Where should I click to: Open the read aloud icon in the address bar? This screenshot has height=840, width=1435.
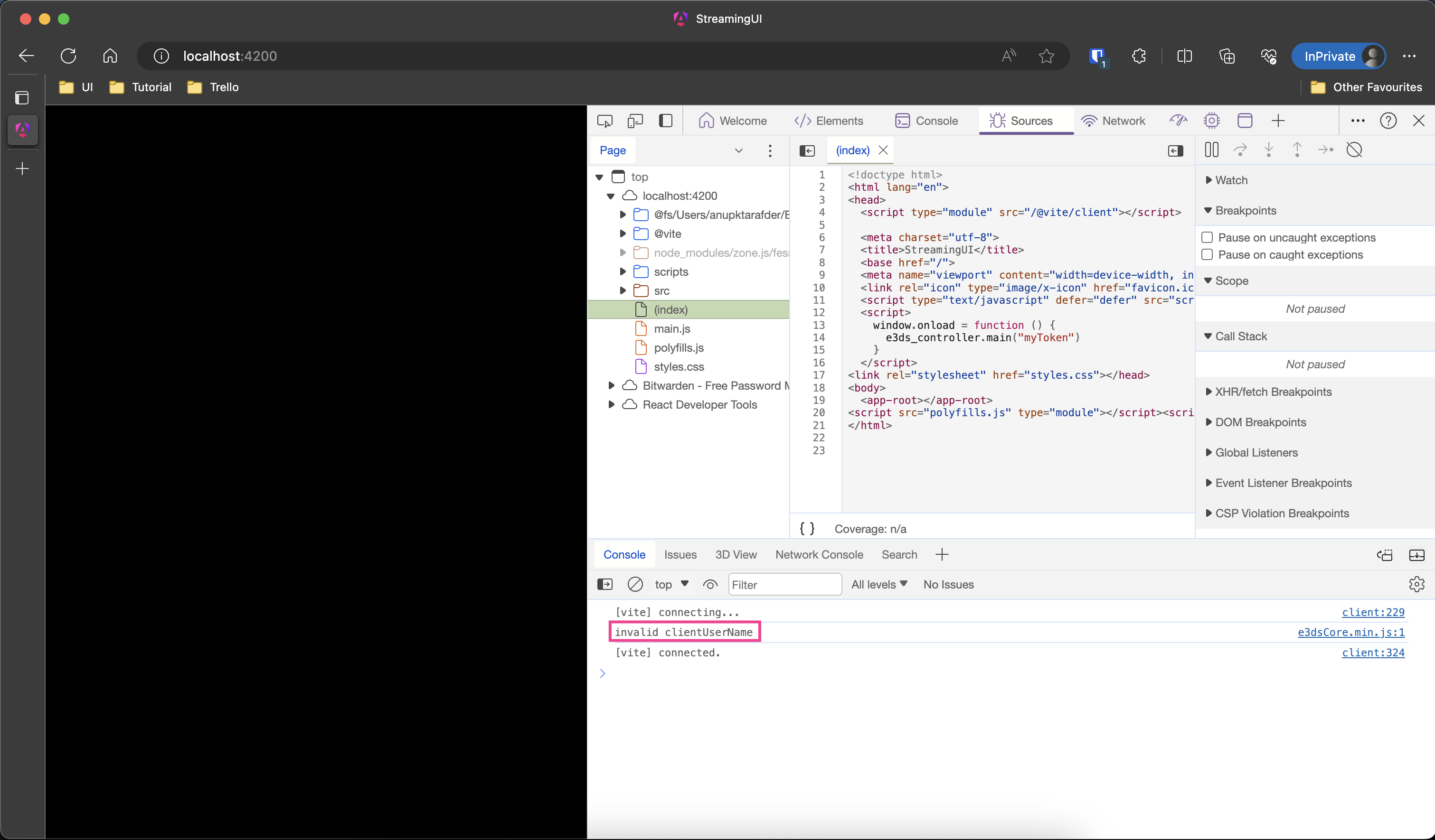pyautogui.click(x=1009, y=56)
